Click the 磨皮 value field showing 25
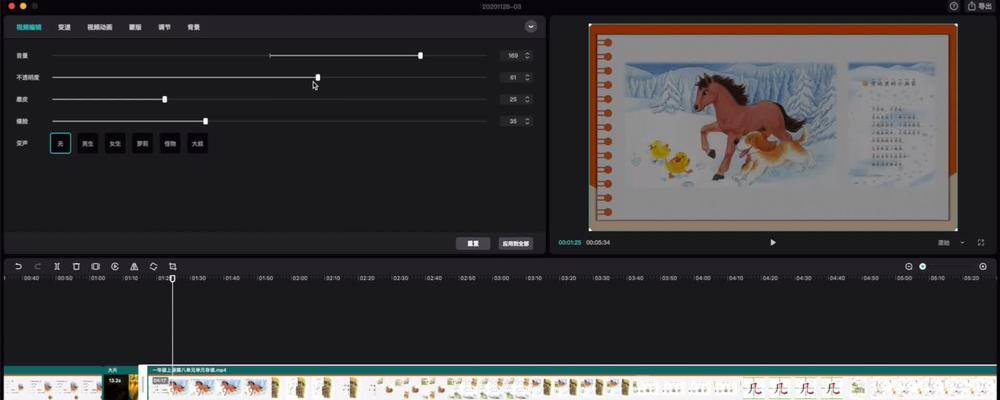This screenshot has width=1000, height=400. 516,99
